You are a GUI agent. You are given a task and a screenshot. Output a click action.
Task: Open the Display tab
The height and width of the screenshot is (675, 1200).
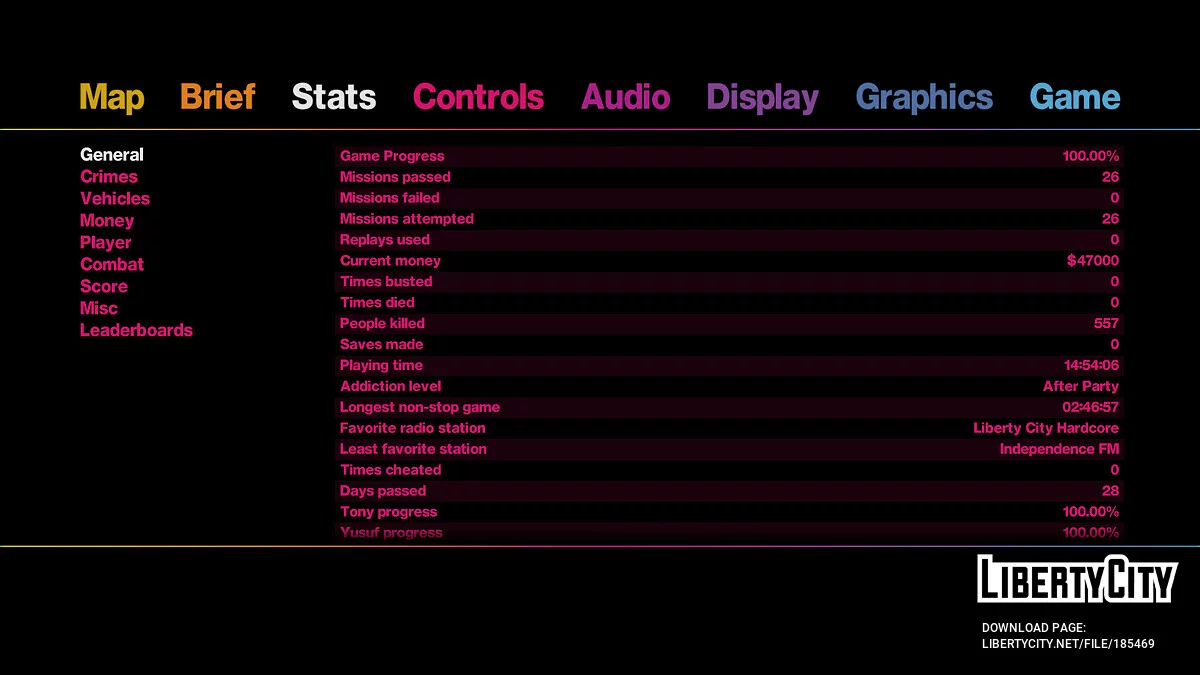762,97
